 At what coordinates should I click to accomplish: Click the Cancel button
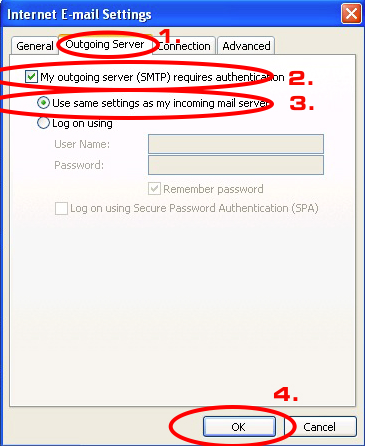(320, 426)
